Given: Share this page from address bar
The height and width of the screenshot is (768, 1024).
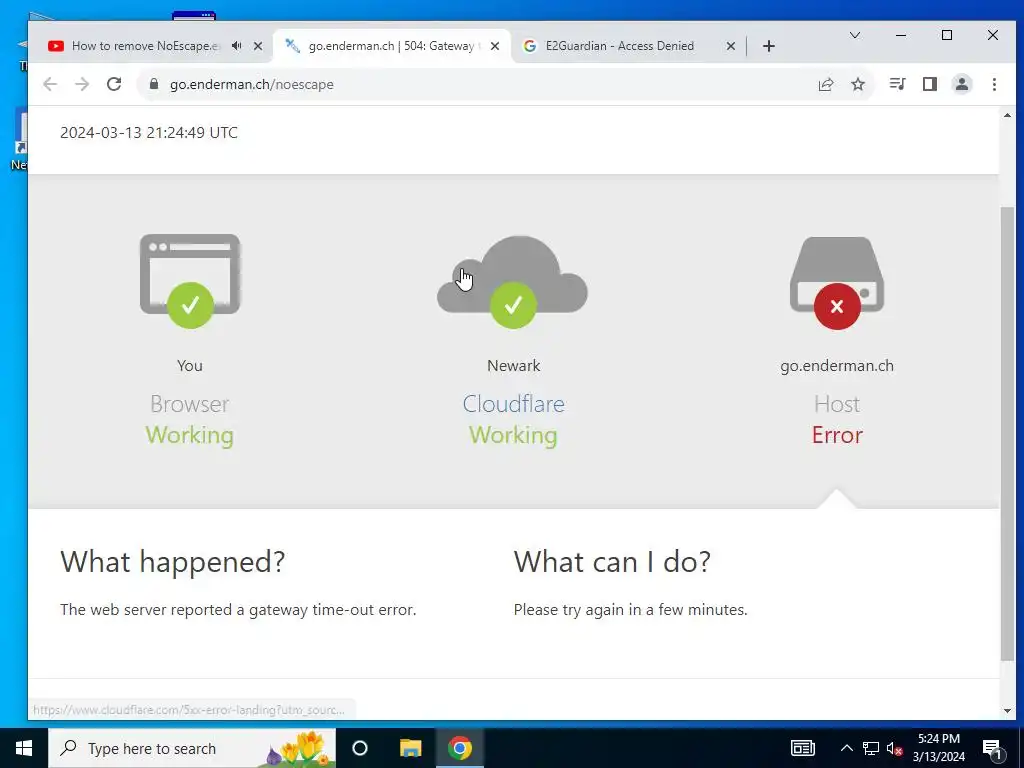Looking at the screenshot, I should click(x=825, y=84).
